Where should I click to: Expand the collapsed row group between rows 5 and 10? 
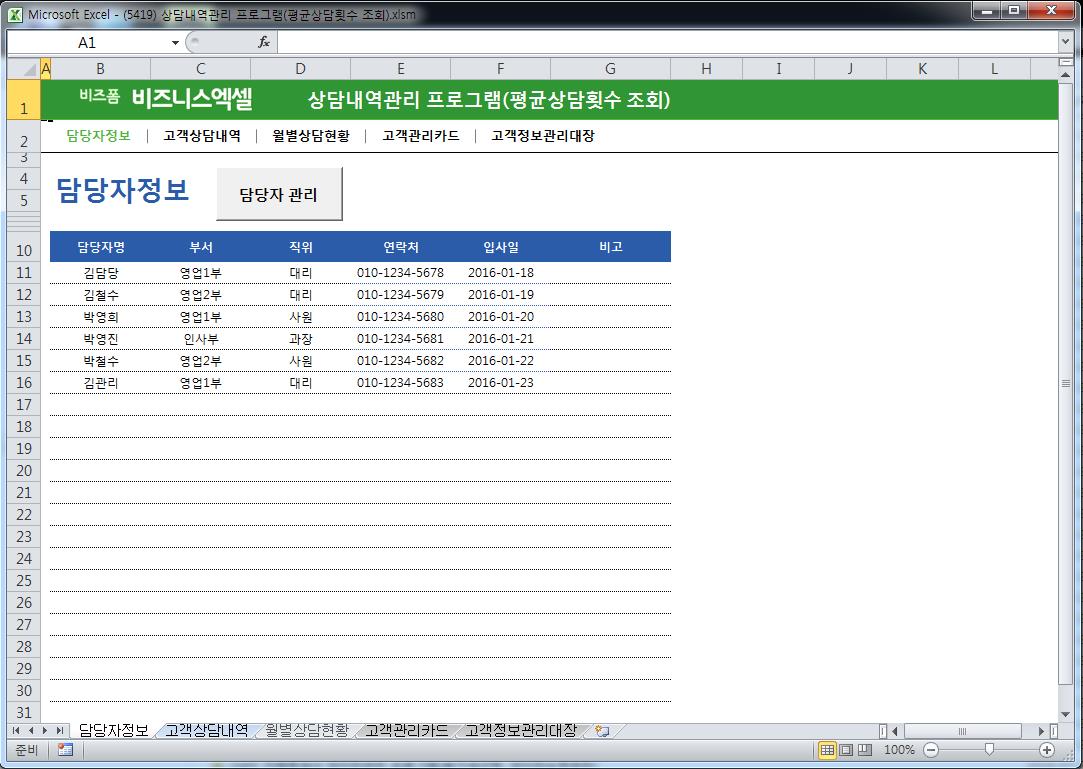pyautogui.click(x=24, y=222)
